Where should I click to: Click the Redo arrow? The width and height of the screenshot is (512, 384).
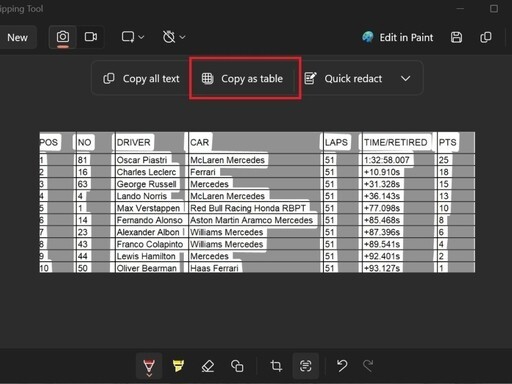tap(368, 366)
